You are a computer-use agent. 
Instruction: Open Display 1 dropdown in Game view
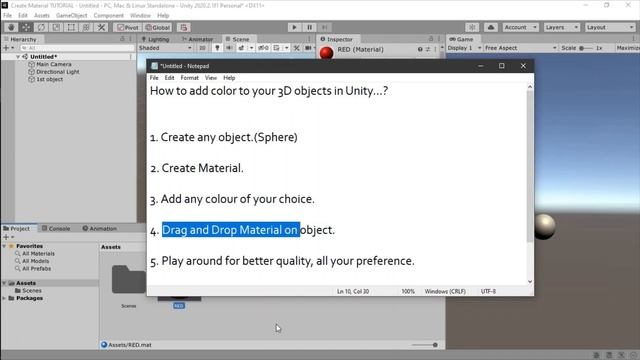point(464,48)
